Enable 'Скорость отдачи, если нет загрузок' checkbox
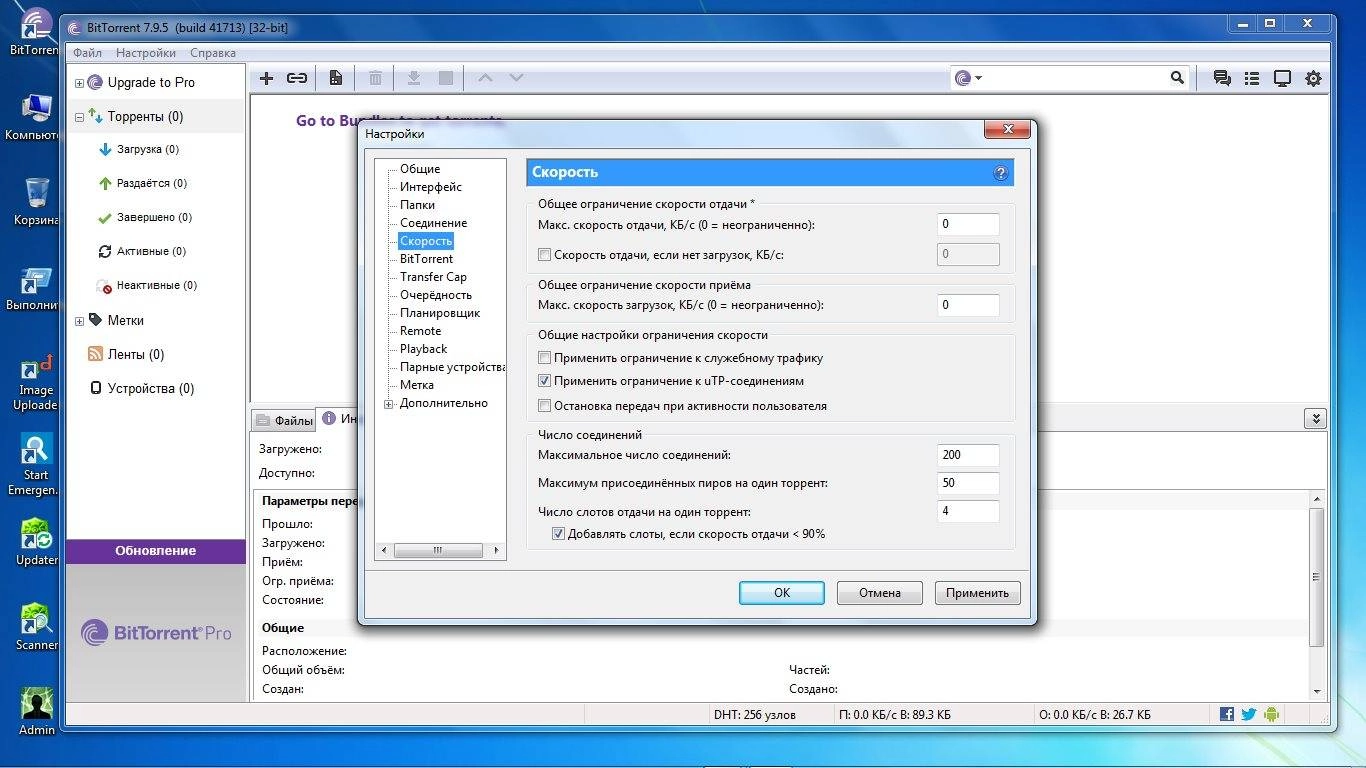The width and height of the screenshot is (1366, 768). tap(545, 255)
